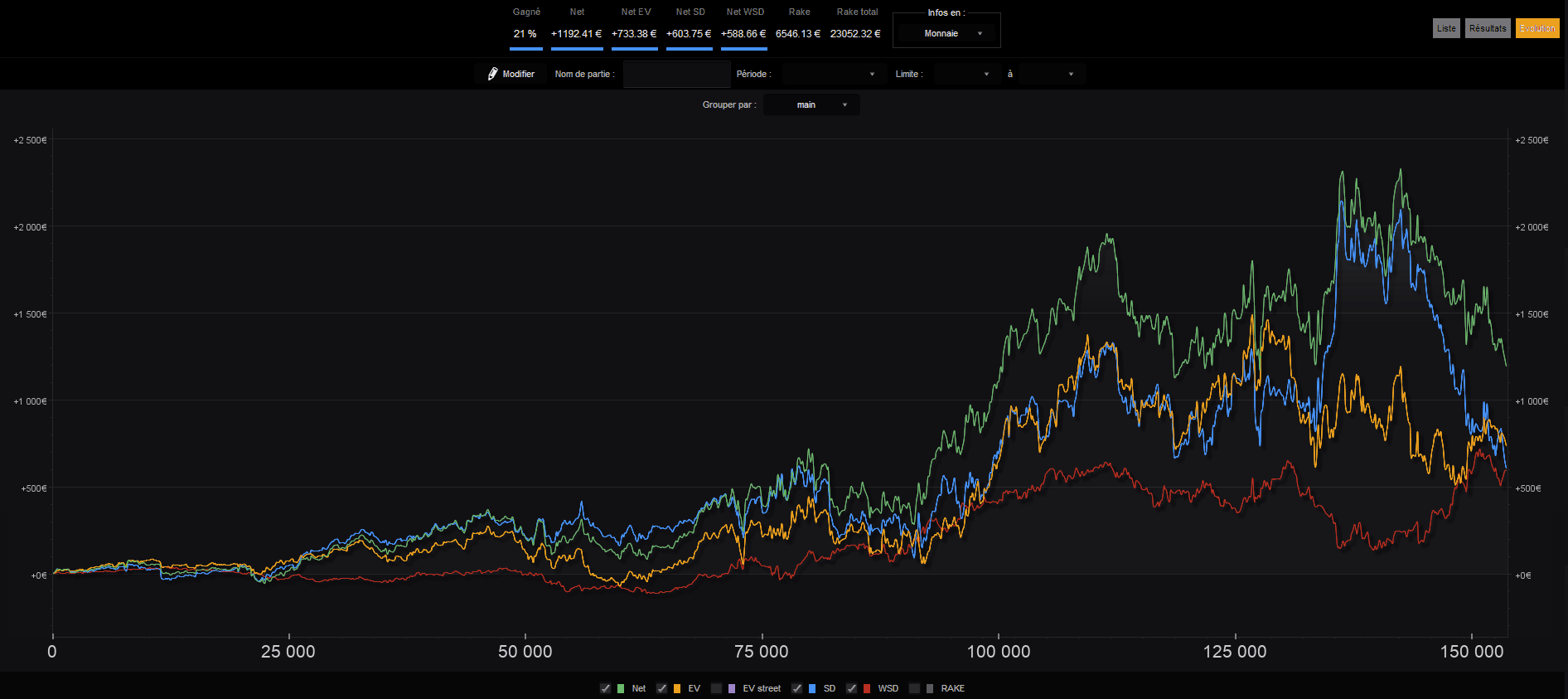Click the 'WSD' legend label
Screen dimensions: 1568x699
click(x=888, y=688)
